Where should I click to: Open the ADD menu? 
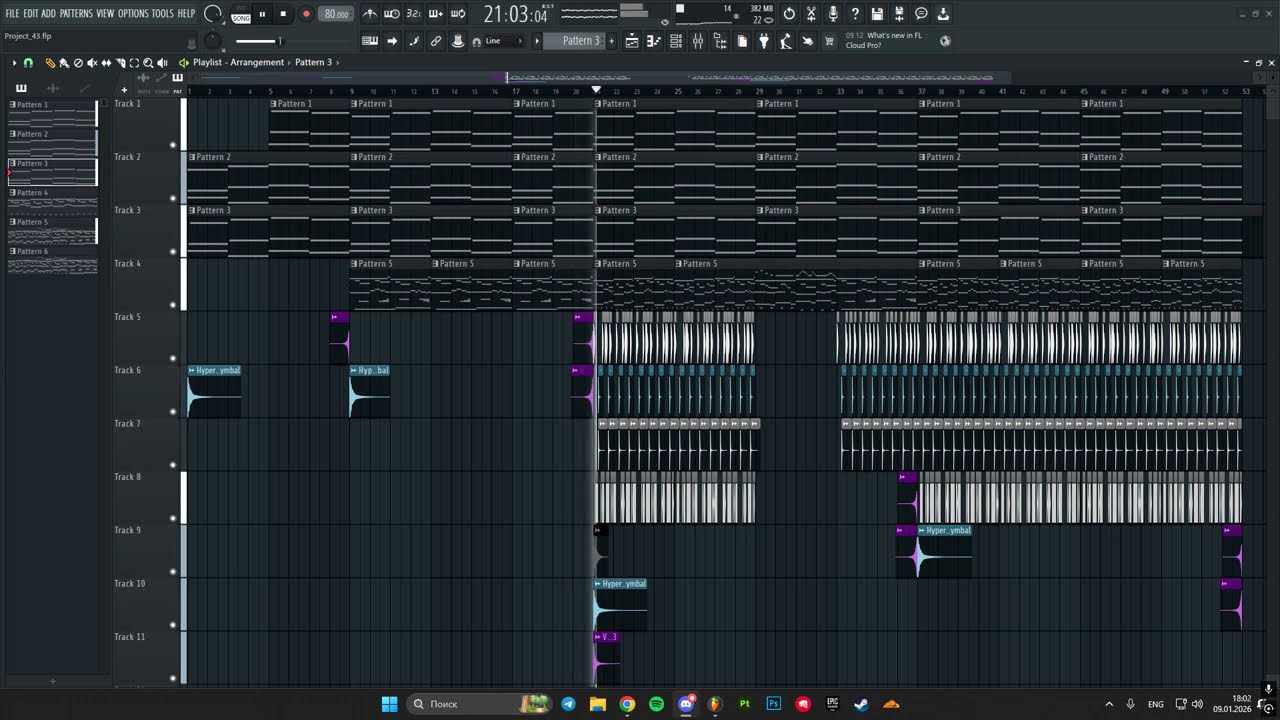[x=48, y=13]
